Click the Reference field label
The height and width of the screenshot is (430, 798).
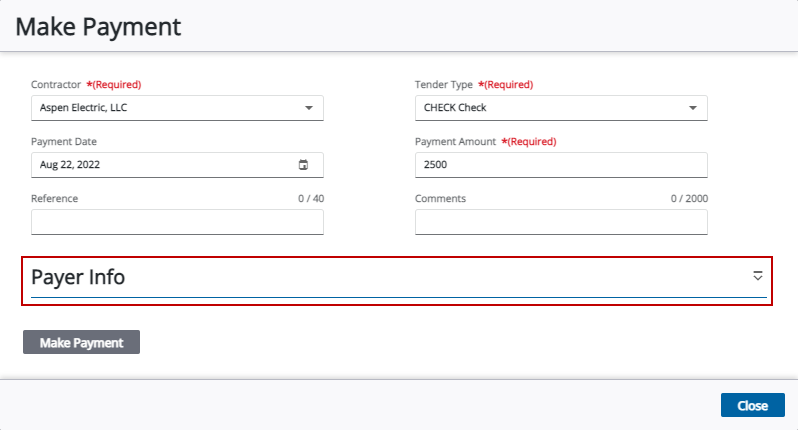54,198
